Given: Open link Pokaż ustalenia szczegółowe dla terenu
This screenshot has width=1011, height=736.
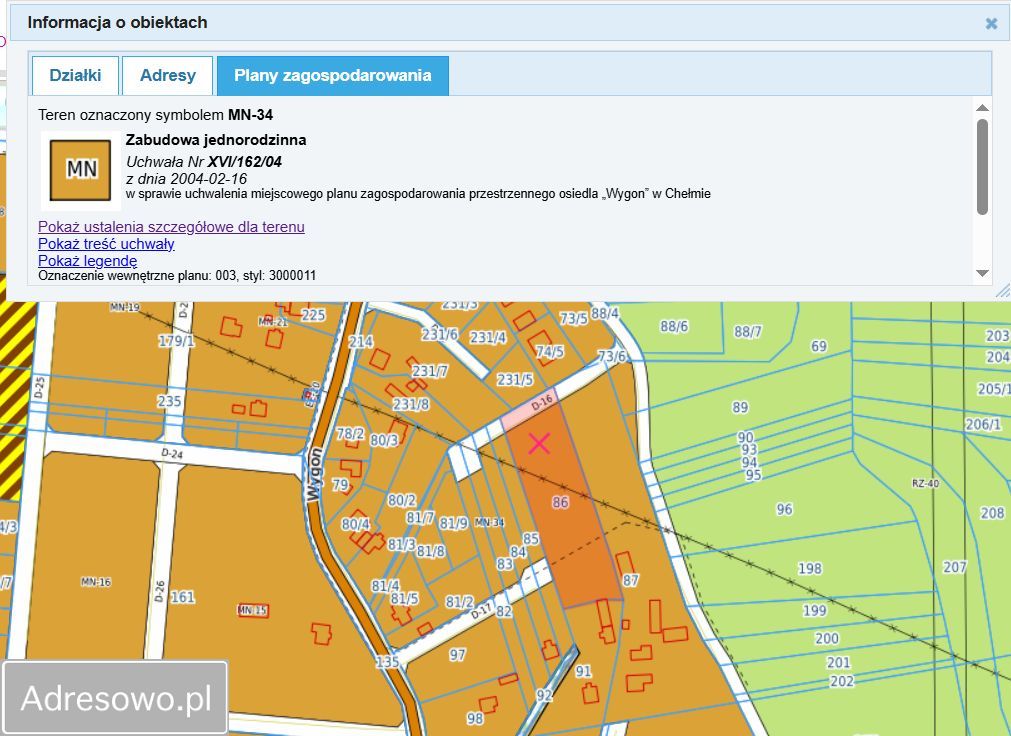Looking at the screenshot, I should (172, 227).
